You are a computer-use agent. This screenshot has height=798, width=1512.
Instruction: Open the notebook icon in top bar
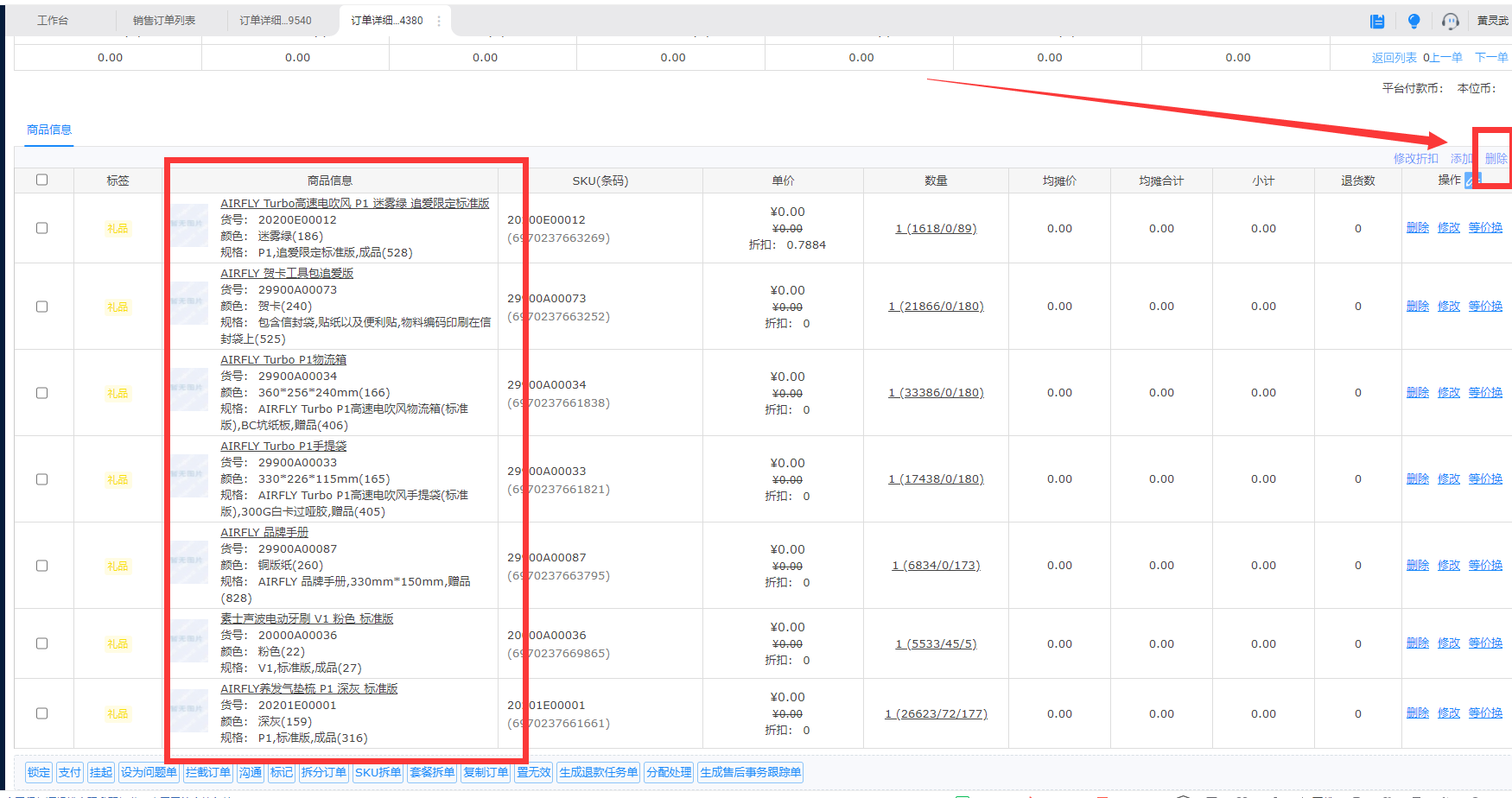[1377, 22]
